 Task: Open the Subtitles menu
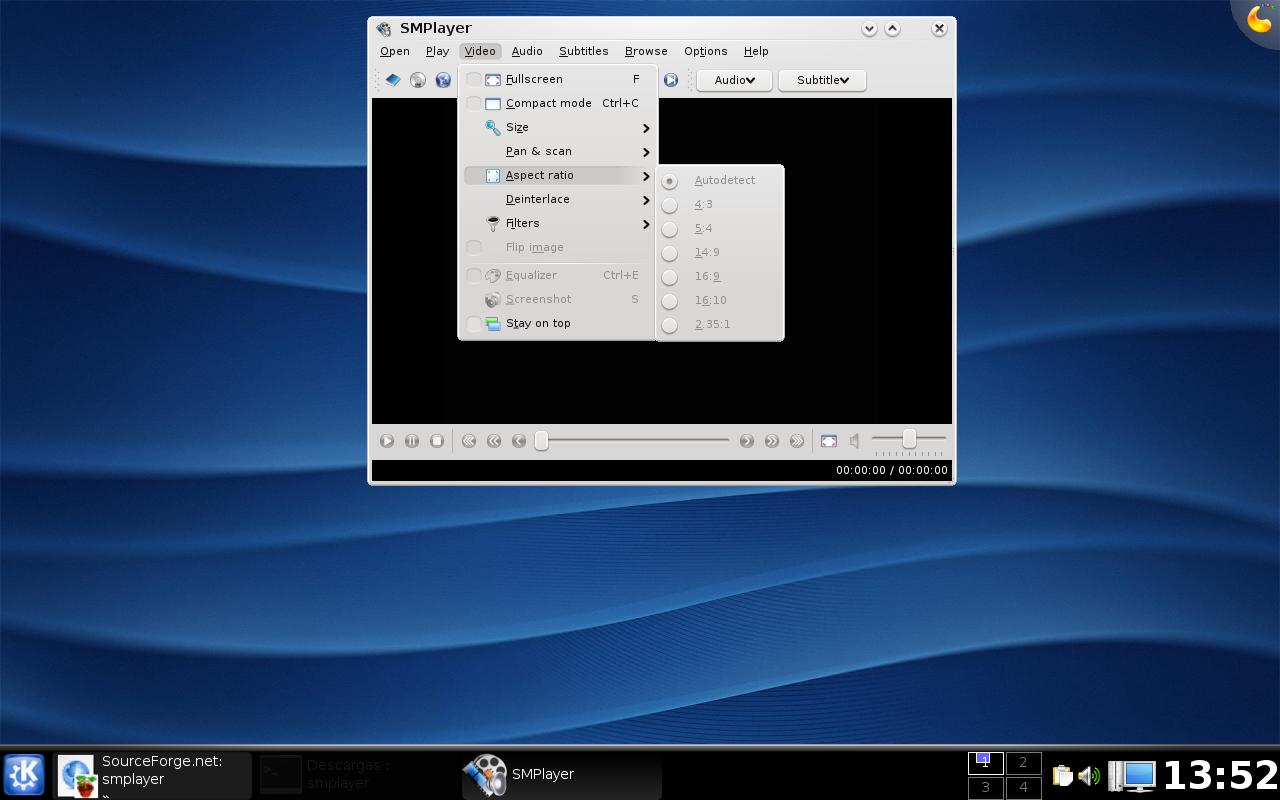point(584,51)
